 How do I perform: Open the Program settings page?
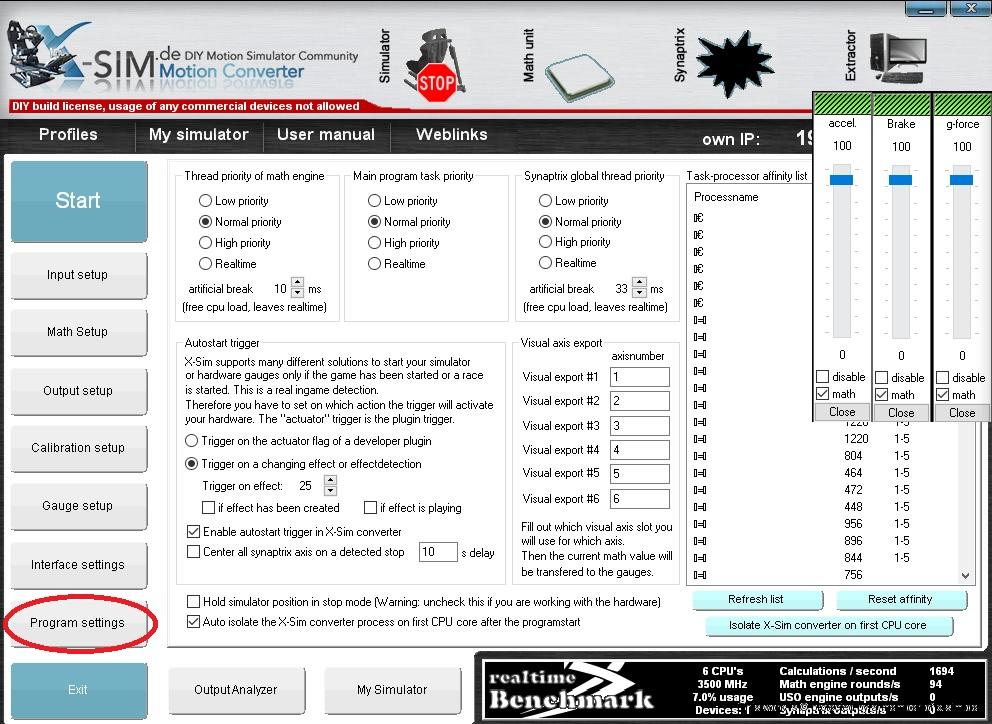78,623
